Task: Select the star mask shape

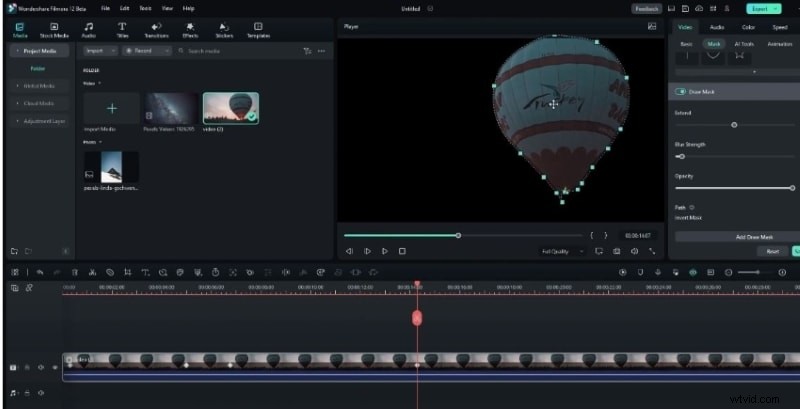Action: [x=739, y=56]
